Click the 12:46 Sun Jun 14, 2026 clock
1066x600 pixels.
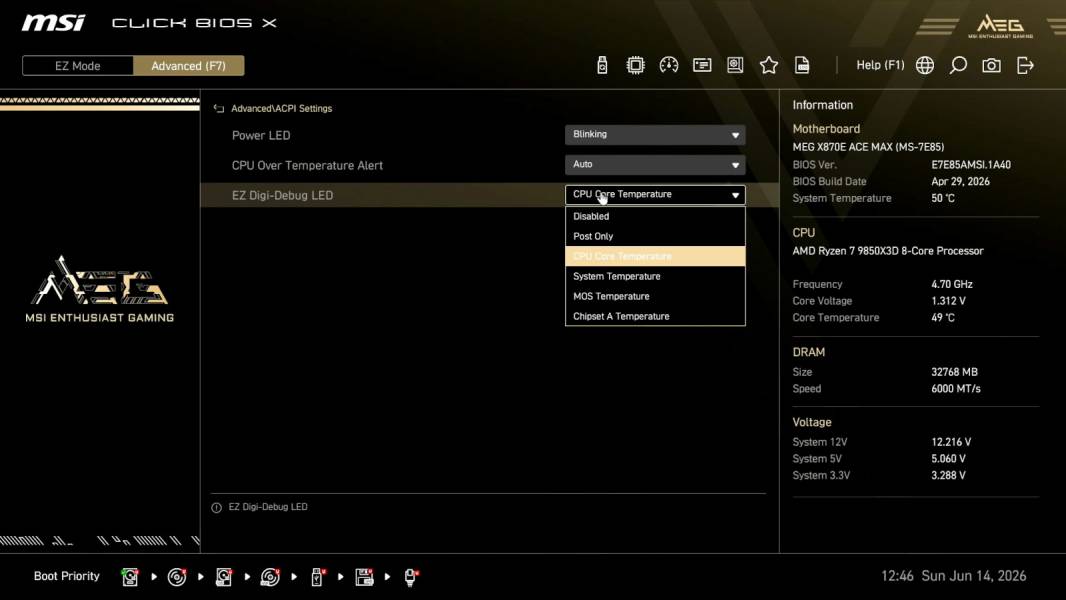pos(954,576)
